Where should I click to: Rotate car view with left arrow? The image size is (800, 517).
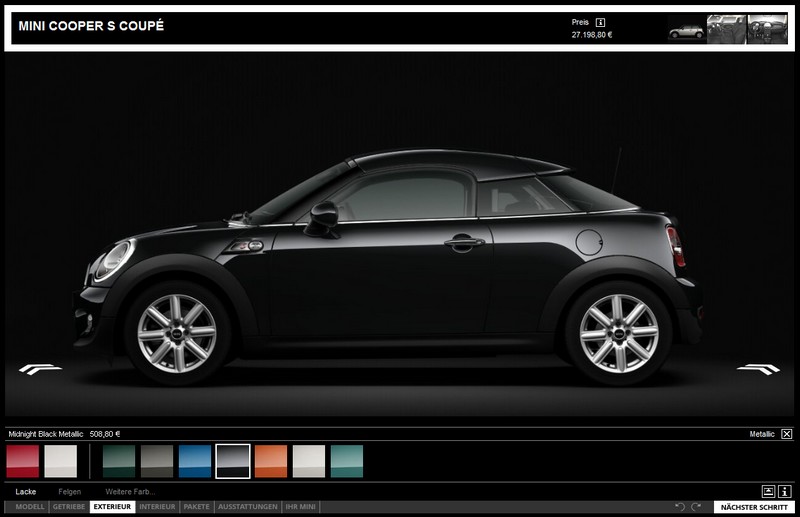[x=40, y=369]
